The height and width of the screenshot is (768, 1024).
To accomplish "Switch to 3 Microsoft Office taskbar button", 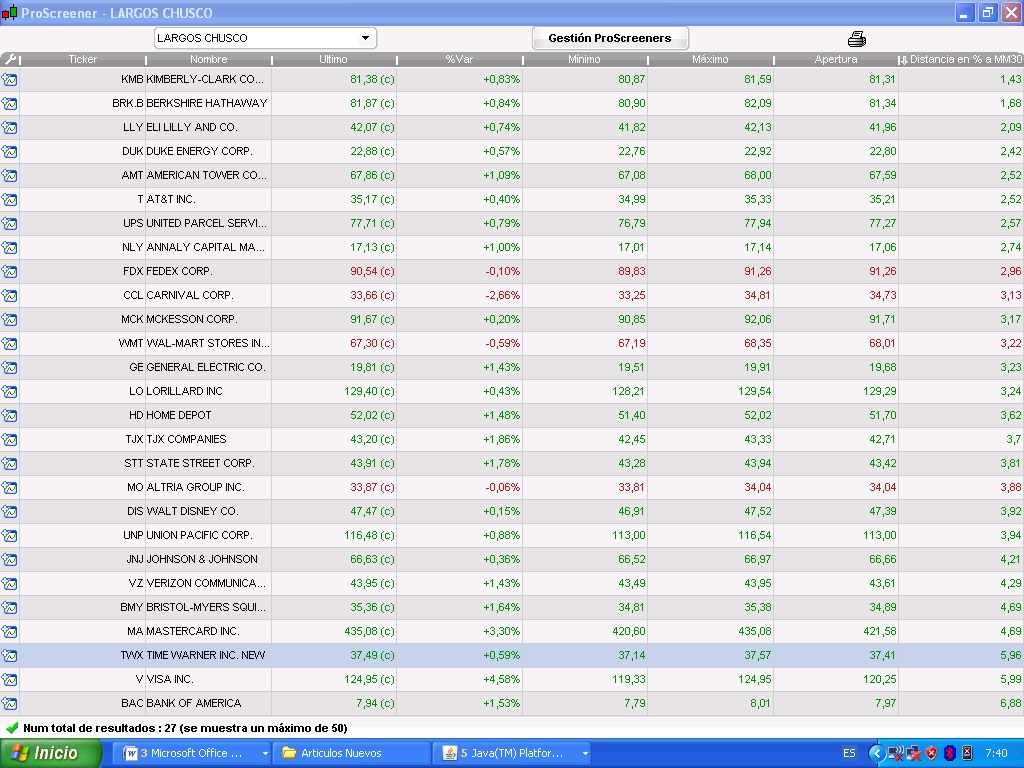I will tap(189, 753).
